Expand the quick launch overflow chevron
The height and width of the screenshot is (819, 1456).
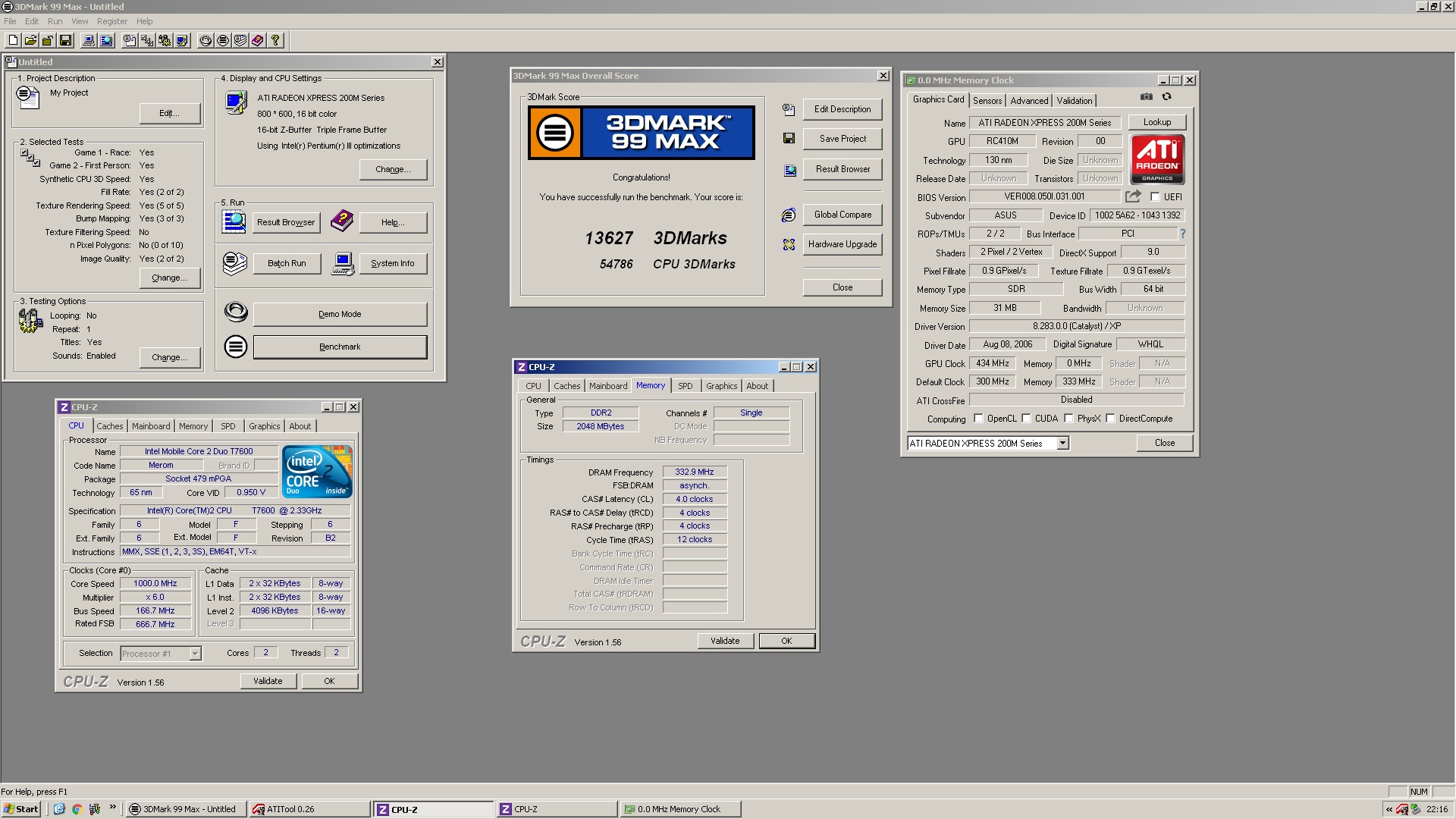pos(113,808)
